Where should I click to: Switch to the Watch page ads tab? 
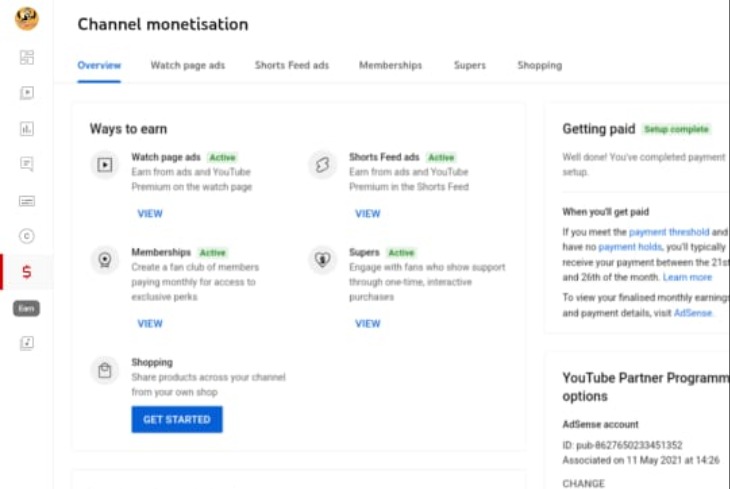tap(188, 65)
